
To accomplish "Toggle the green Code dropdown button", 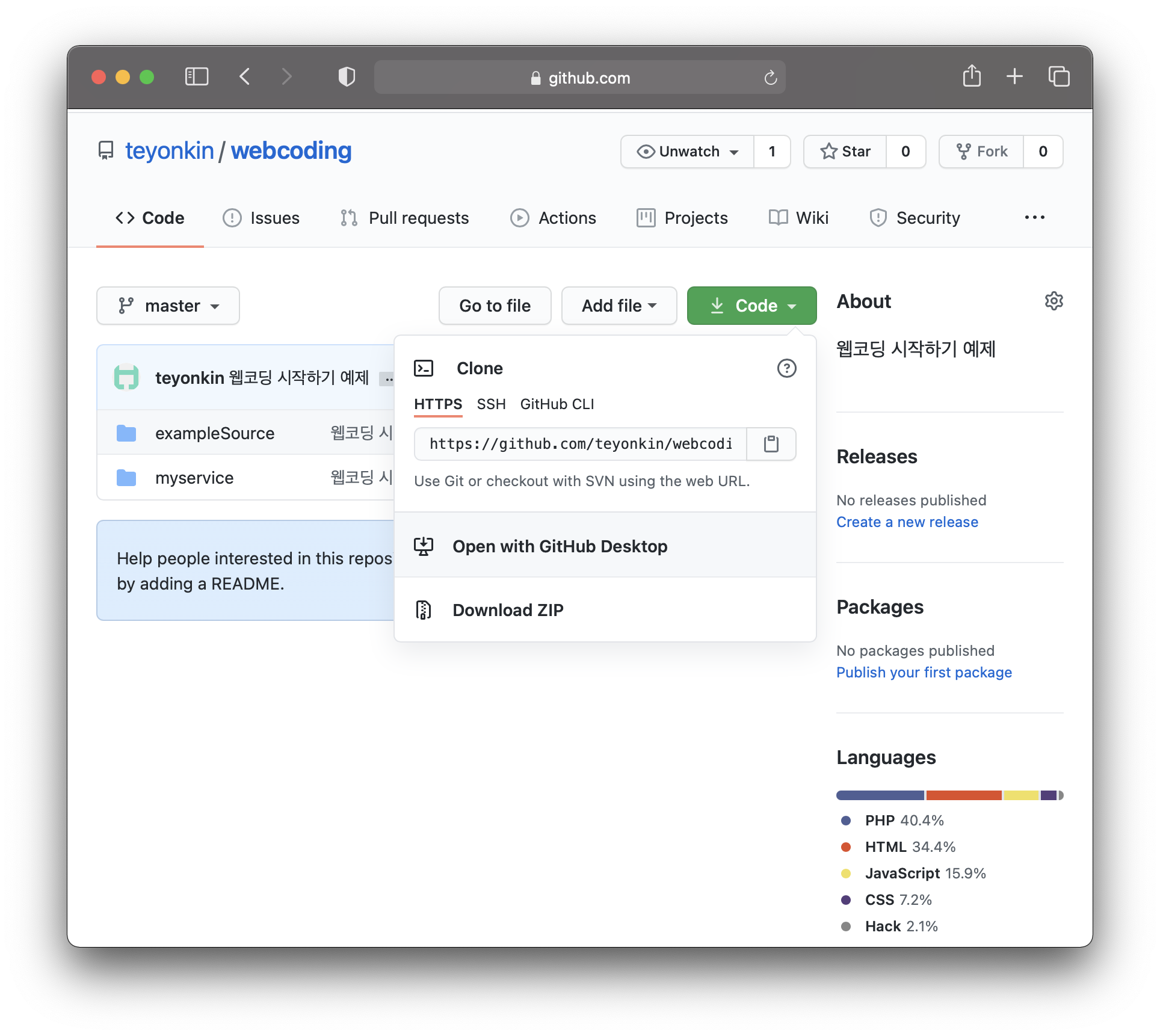I will 752,306.
